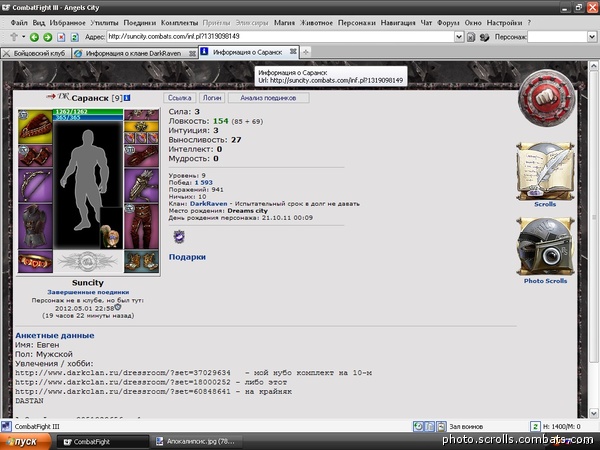The height and width of the screenshot is (450, 600).
Task: Click the Photo Scrolls text link
Action: (545, 281)
